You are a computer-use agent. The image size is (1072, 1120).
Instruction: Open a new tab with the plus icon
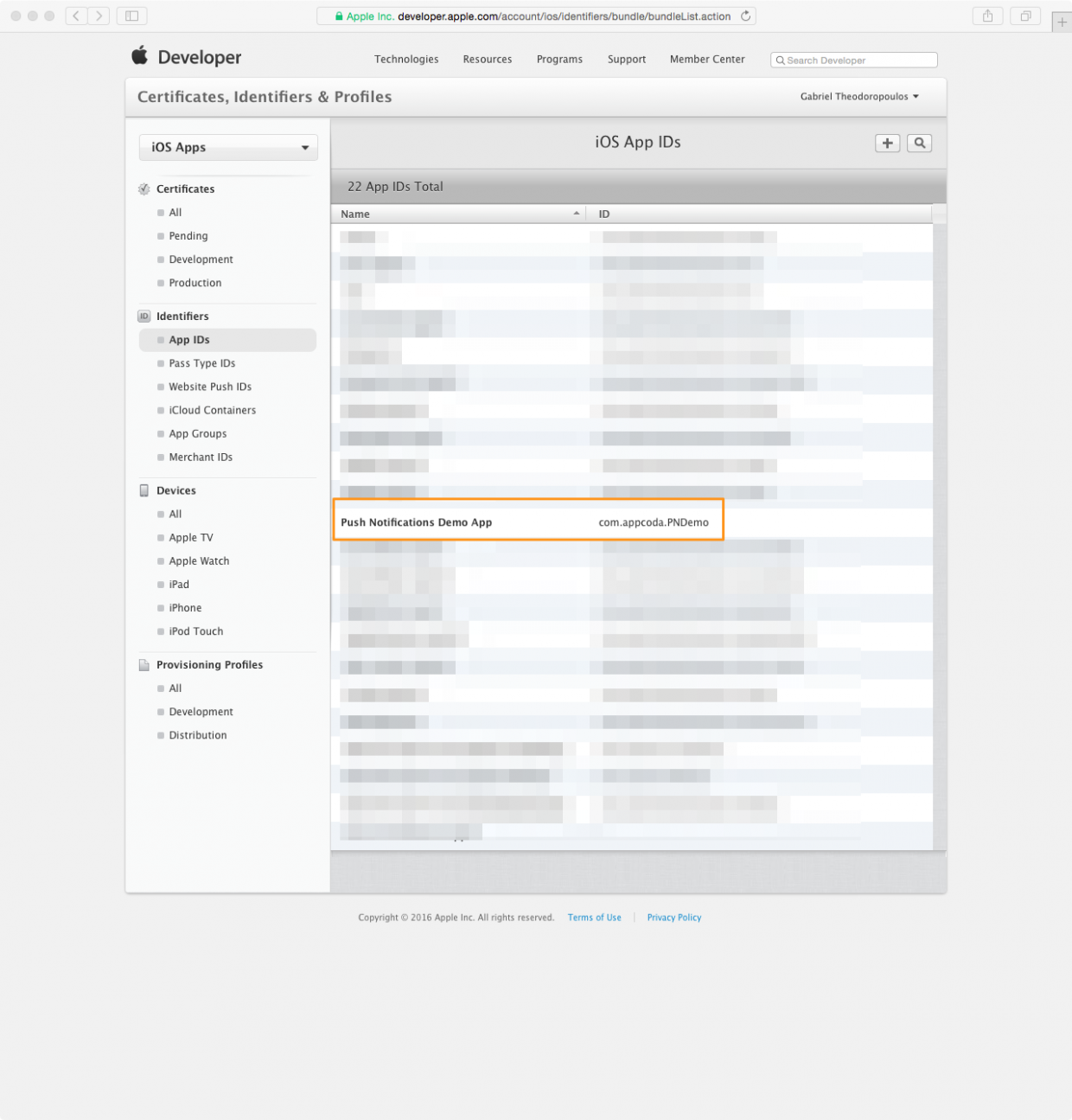[x=1061, y=21]
